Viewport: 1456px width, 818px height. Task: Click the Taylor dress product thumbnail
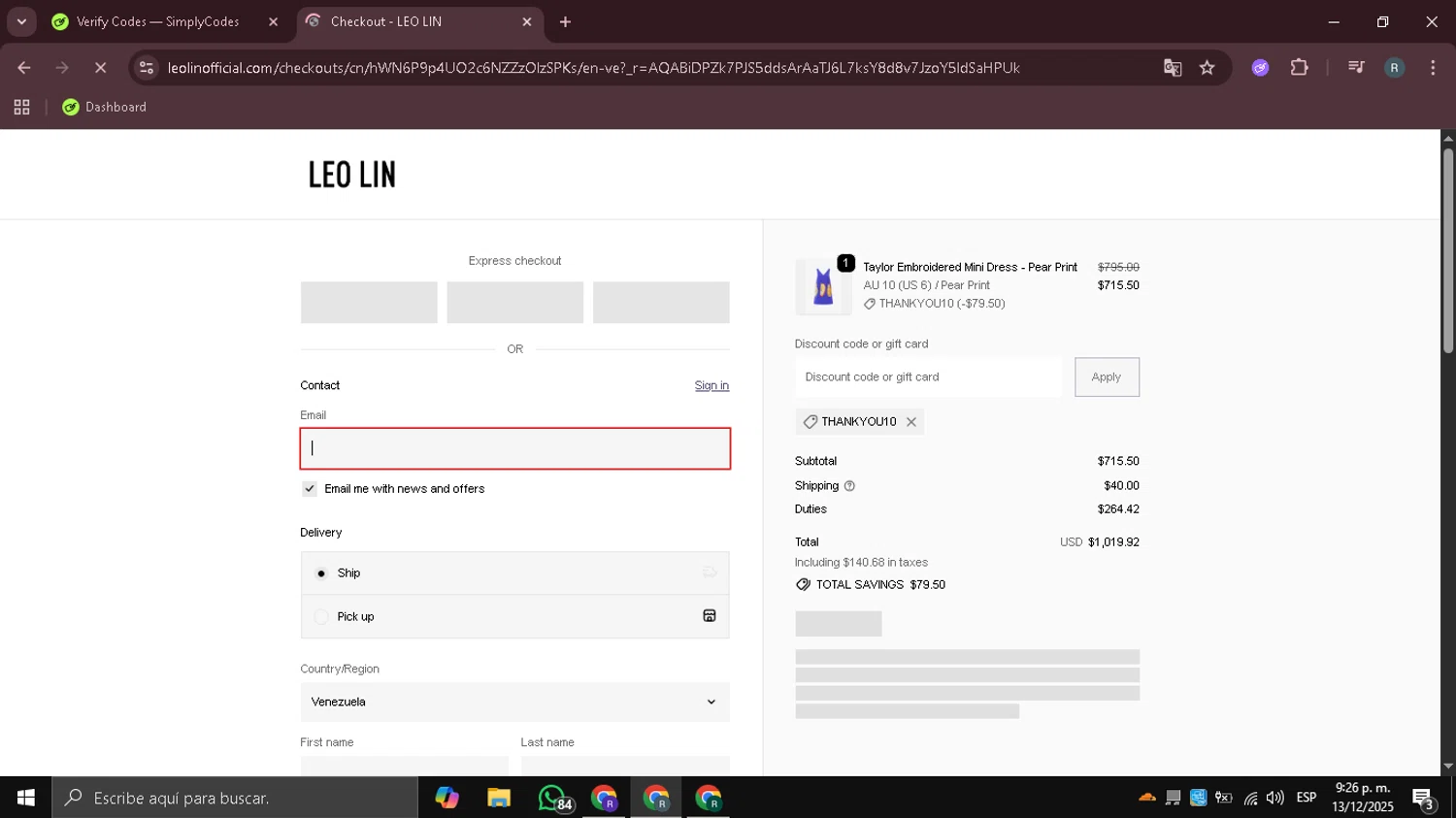pyautogui.click(x=823, y=287)
